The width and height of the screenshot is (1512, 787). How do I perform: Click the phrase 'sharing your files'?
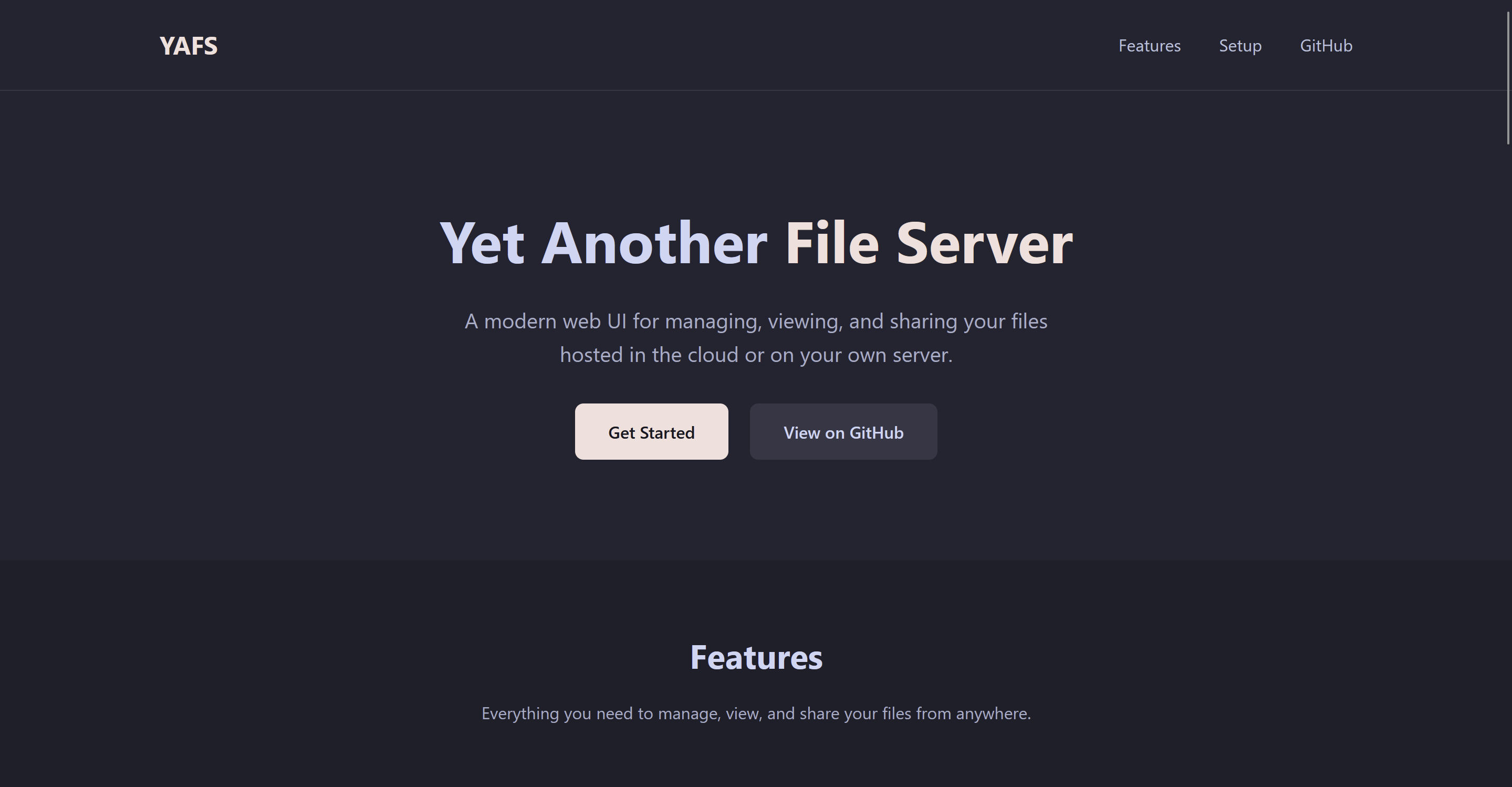pyautogui.click(x=968, y=321)
